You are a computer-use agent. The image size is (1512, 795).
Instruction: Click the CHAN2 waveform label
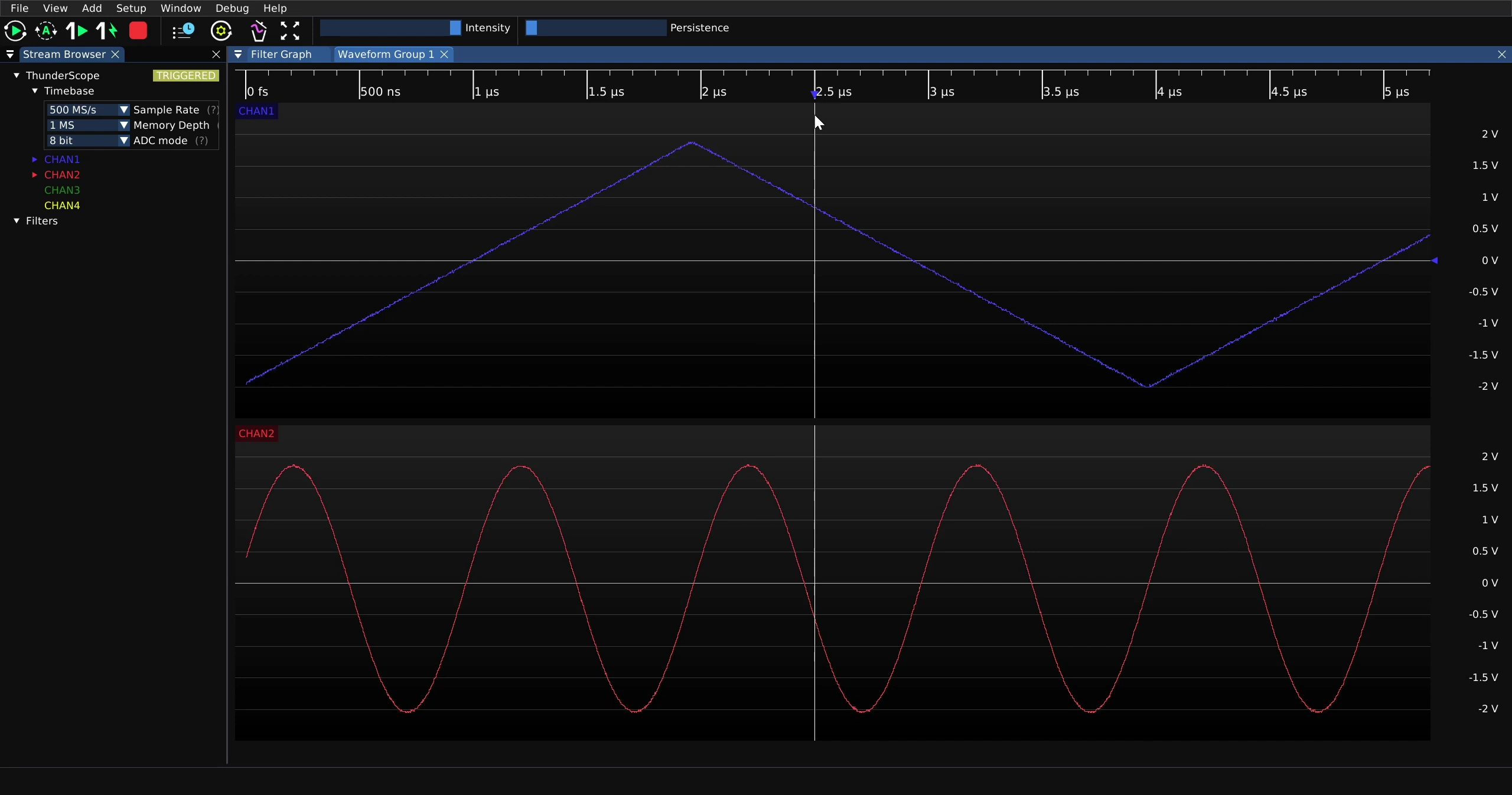[256, 434]
